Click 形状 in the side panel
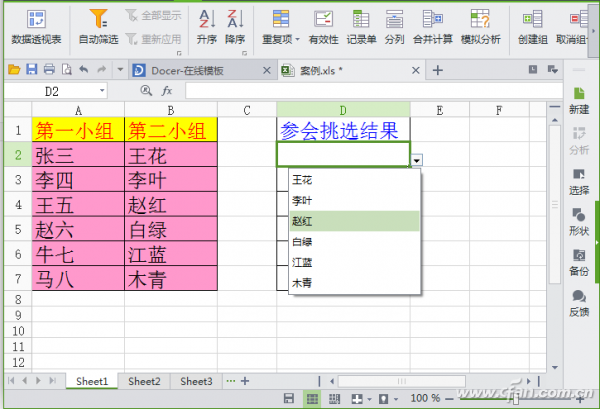600x409 pixels. tap(579, 222)
